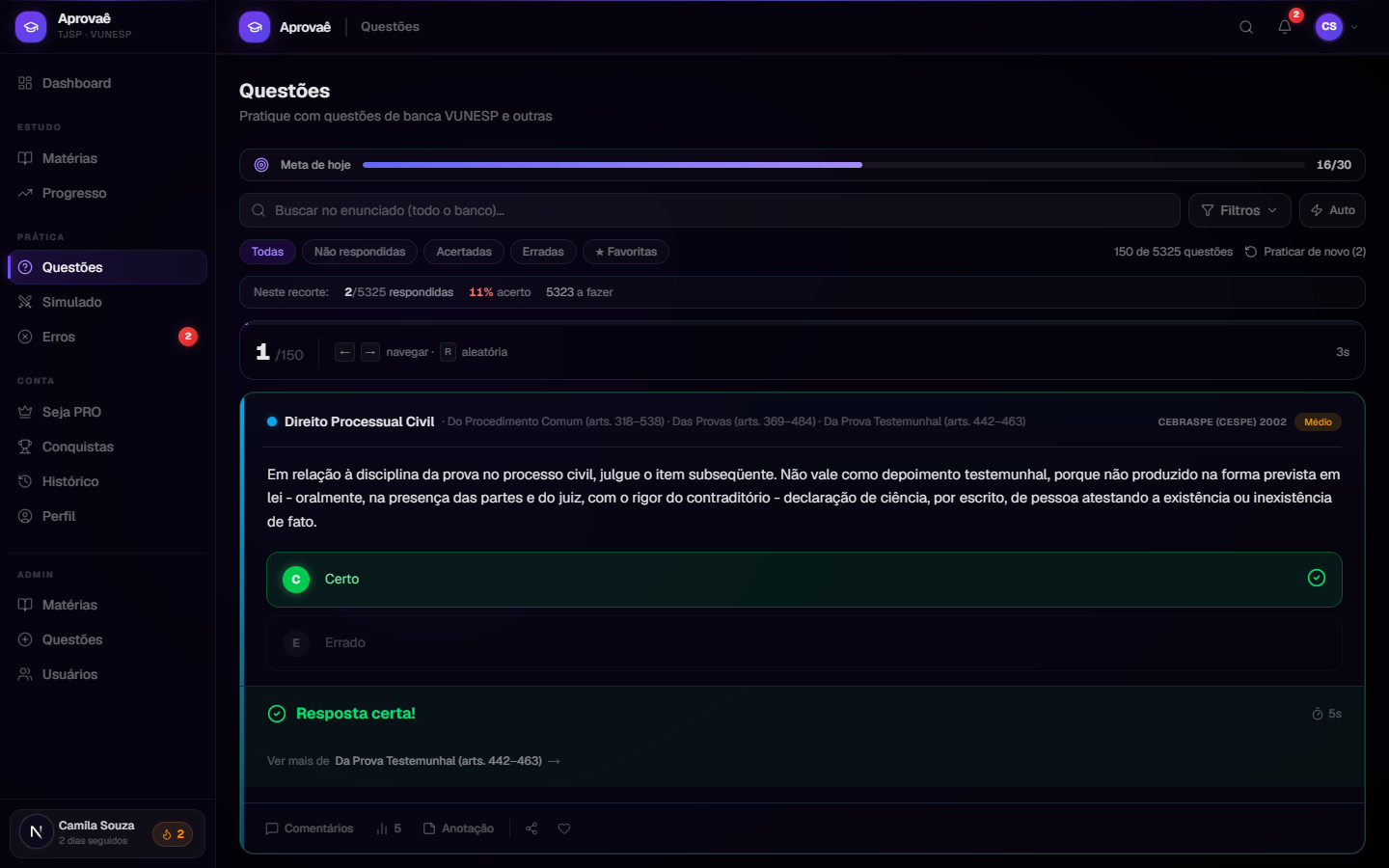Image resolution: width=1389 pixels, height=868 pixels.
Task: Click Seja PRO in sidebar
Action: 107,412
